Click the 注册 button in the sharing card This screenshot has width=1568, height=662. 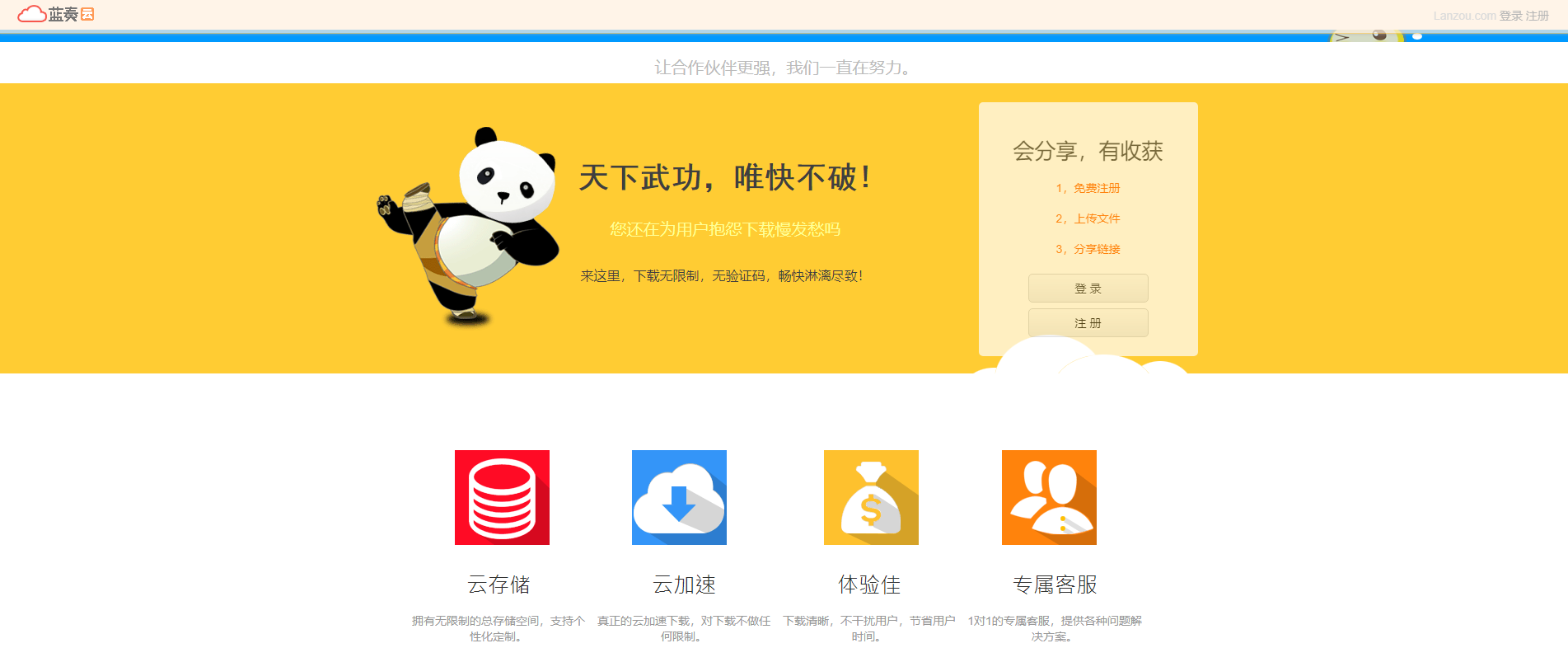(1088, 323)
